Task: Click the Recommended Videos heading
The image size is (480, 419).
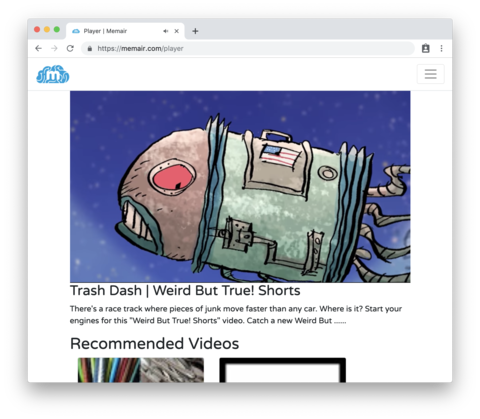Action: click(154, 344)
